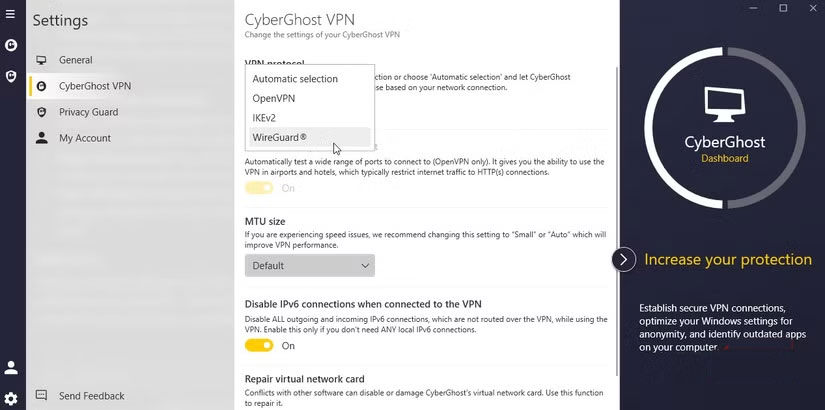Screen dimensions: 825x410
Task: Click the shield icon in the narrow left rail
Action: pos(11,76)
